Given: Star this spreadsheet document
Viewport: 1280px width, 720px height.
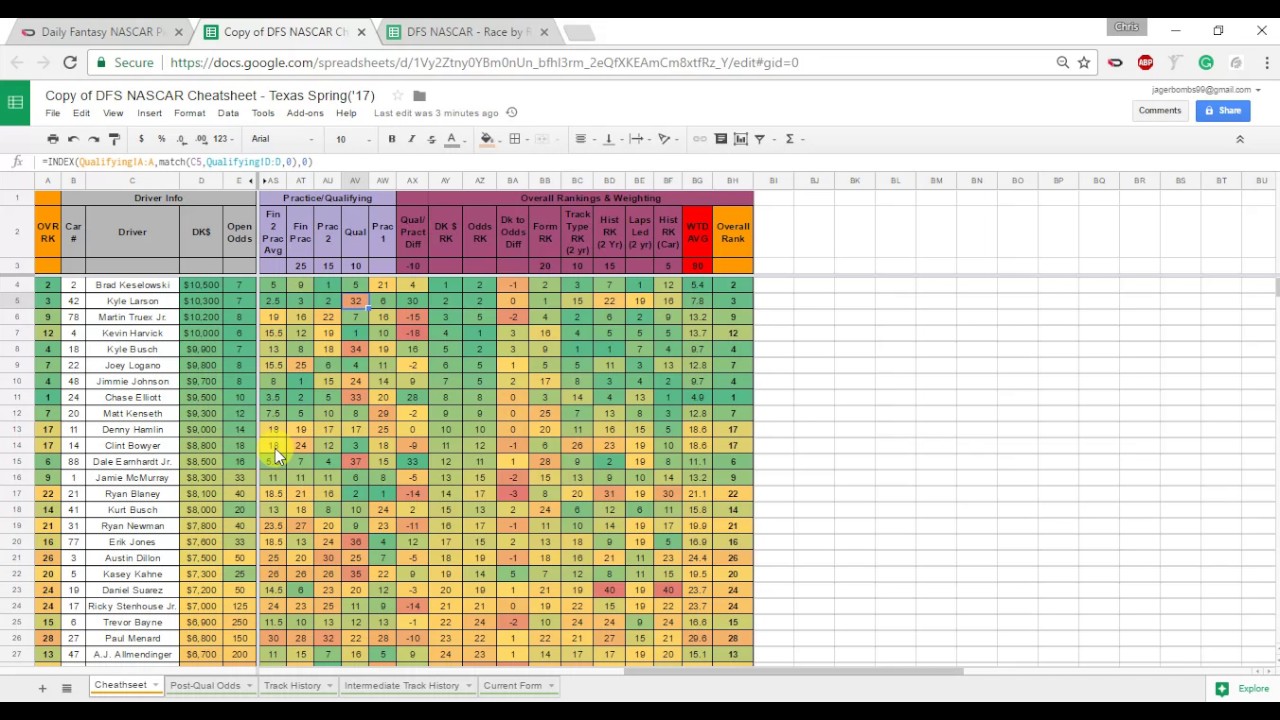Looking at the screenshot, I should coord(397,96).
